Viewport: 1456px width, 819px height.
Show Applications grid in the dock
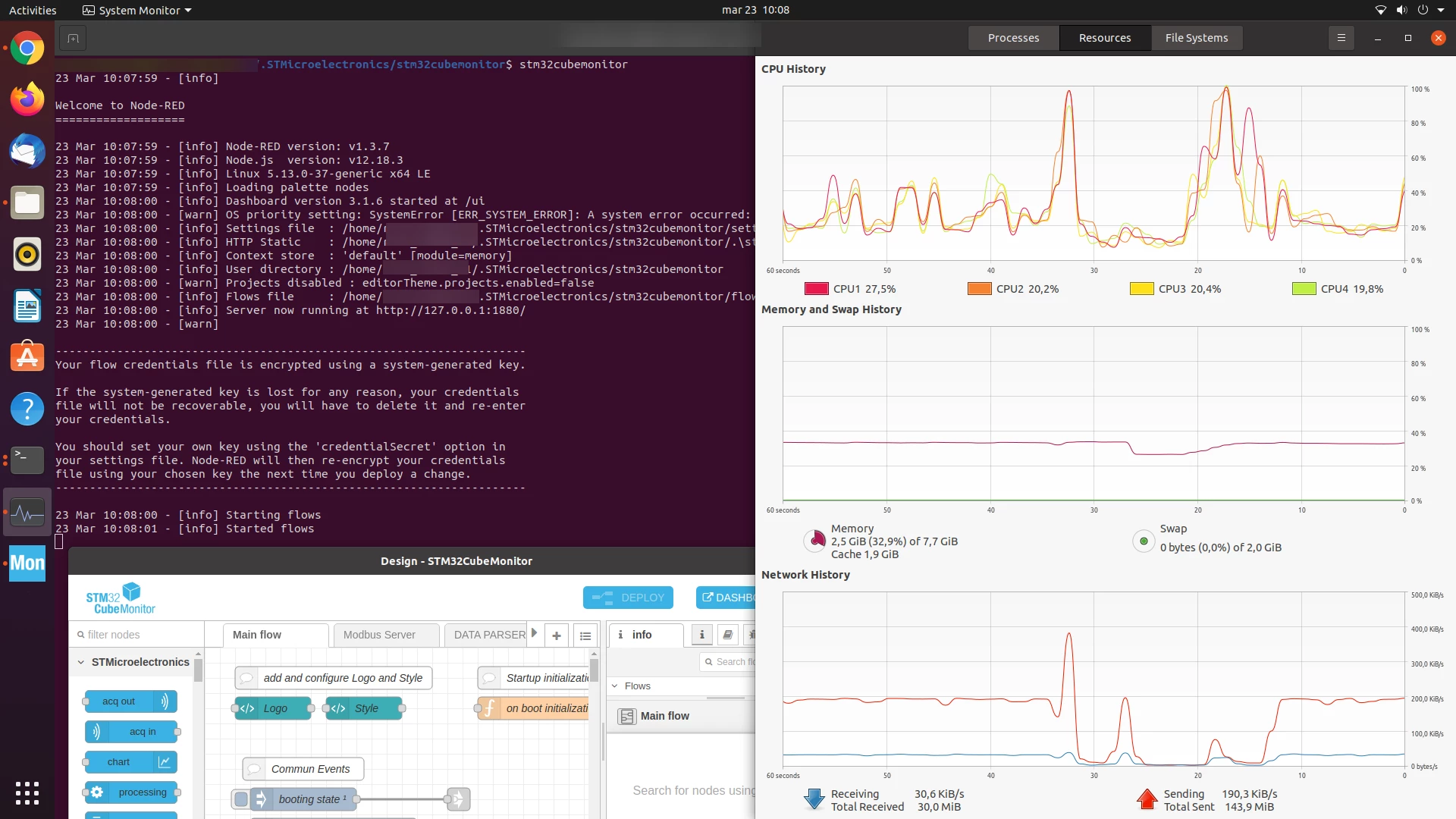coord(27,793)
